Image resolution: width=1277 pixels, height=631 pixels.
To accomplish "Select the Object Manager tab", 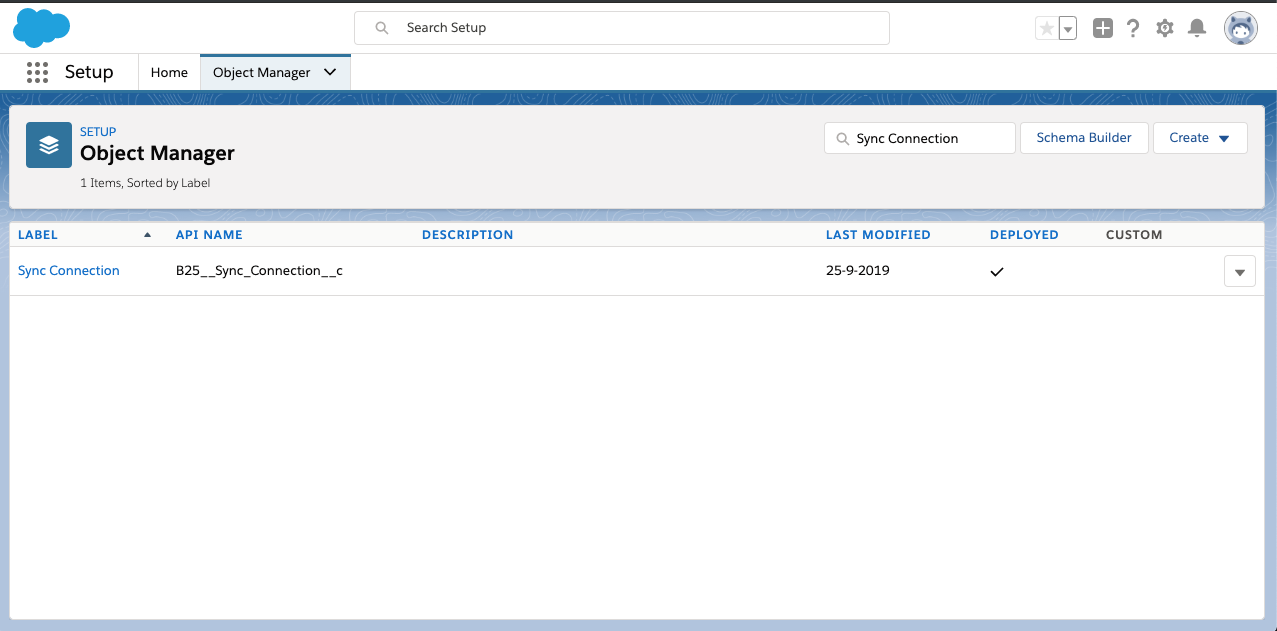I will tap(261, 72).
